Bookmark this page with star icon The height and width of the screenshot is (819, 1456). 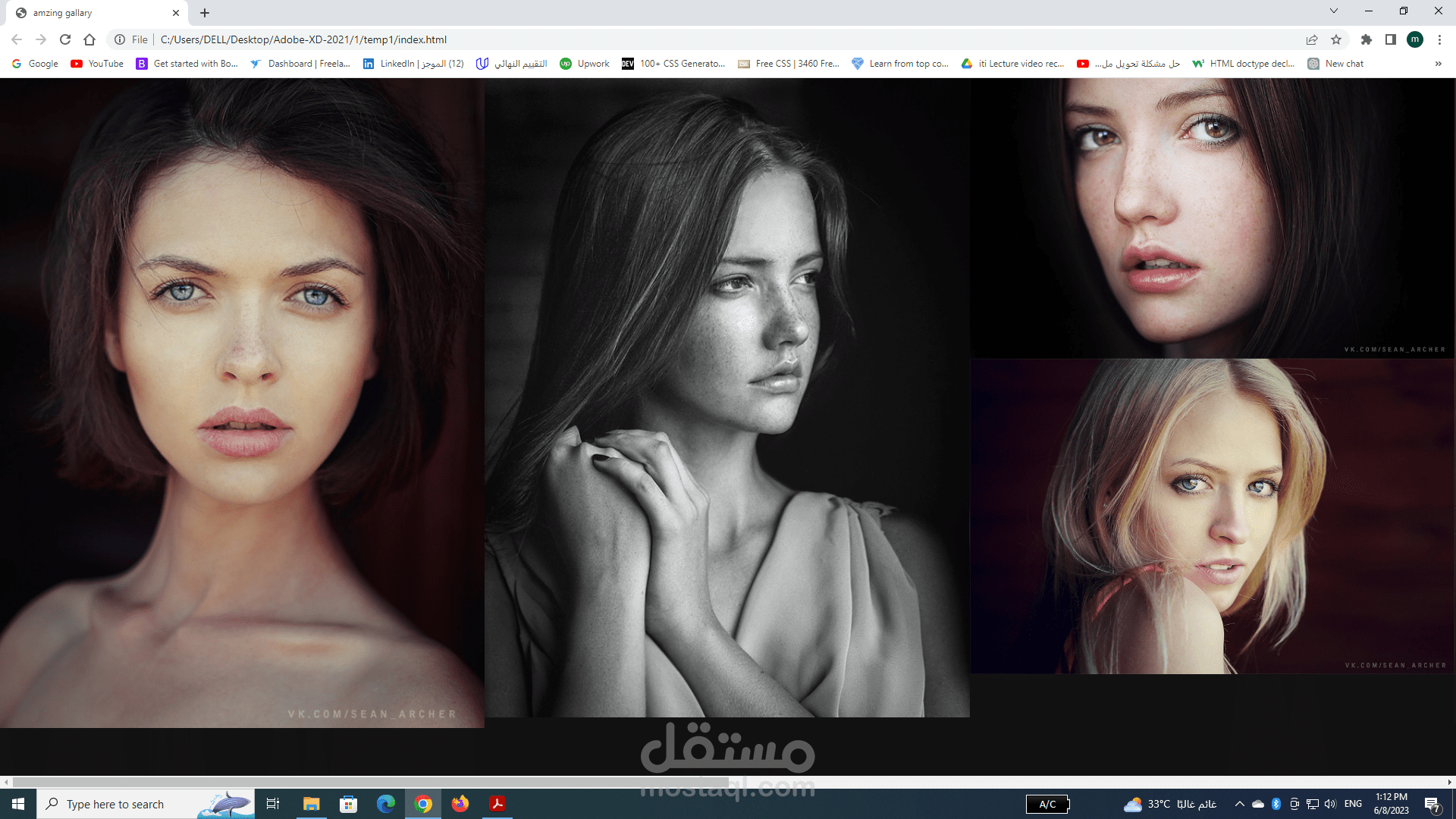point(1336,39)
